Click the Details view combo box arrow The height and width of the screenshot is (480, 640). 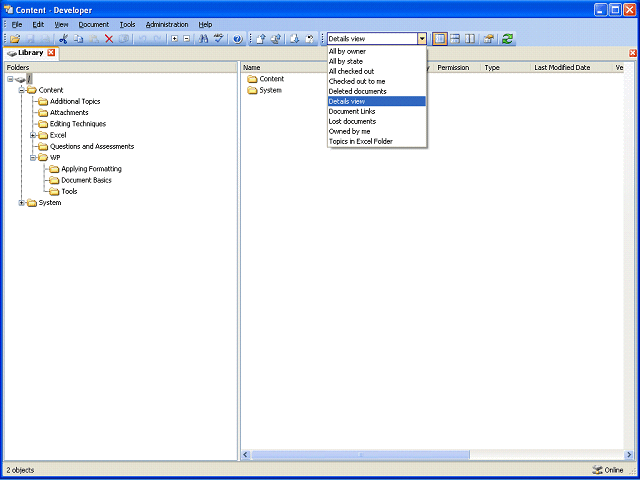(422, 39)
